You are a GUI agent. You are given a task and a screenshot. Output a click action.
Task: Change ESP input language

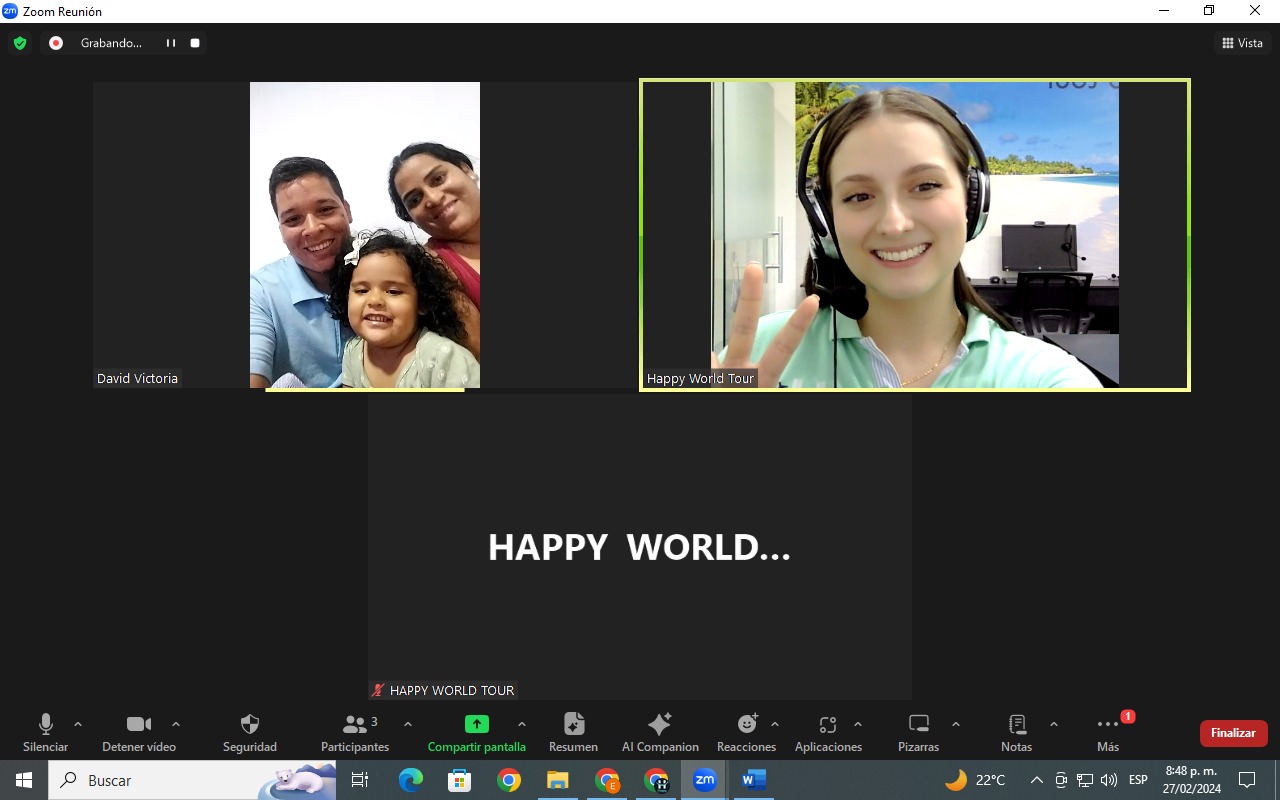click(x=1138, y=780)
